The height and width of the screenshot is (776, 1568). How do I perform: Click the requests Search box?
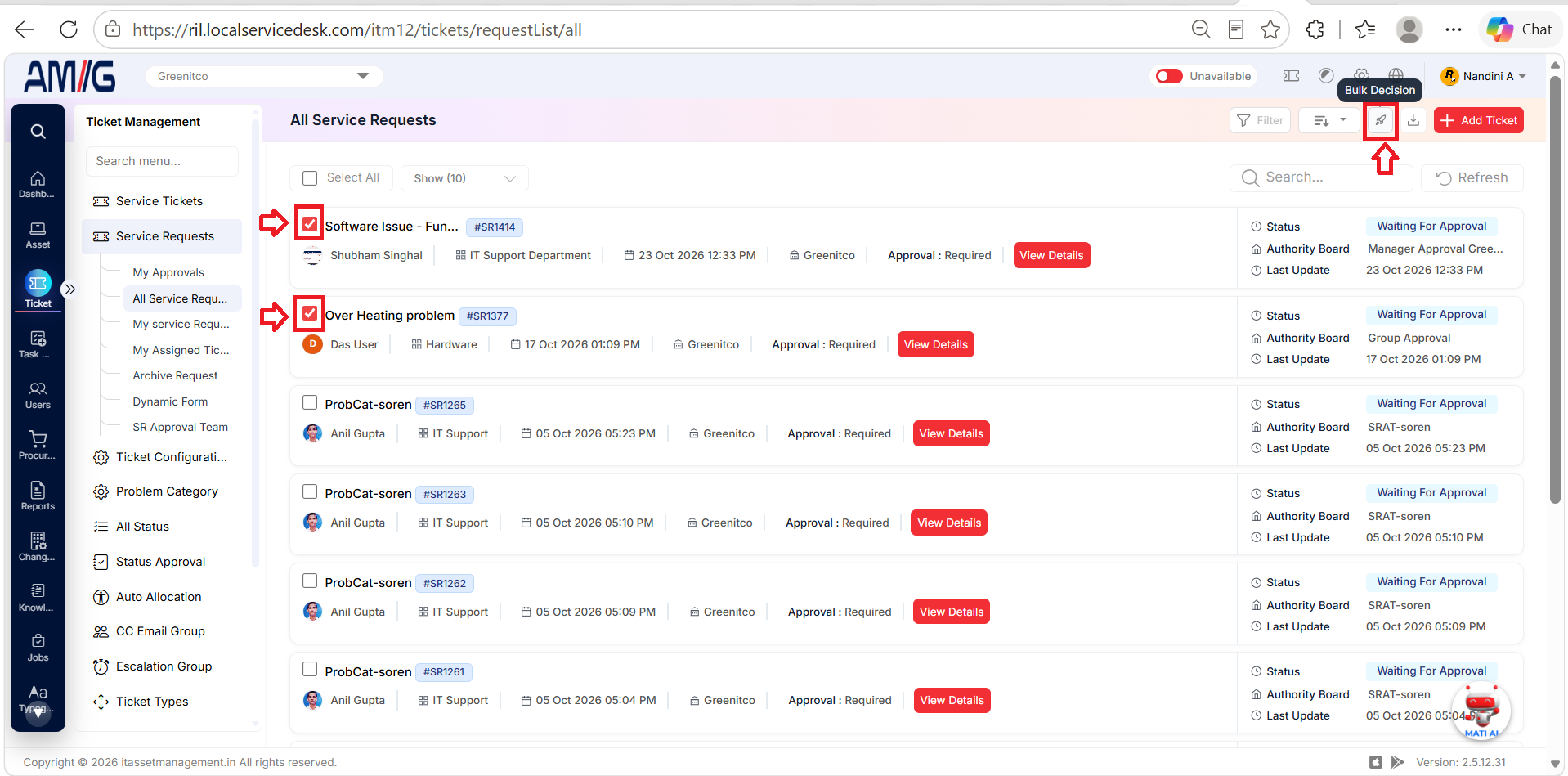pyautogui.click(x=1321, y=177)
